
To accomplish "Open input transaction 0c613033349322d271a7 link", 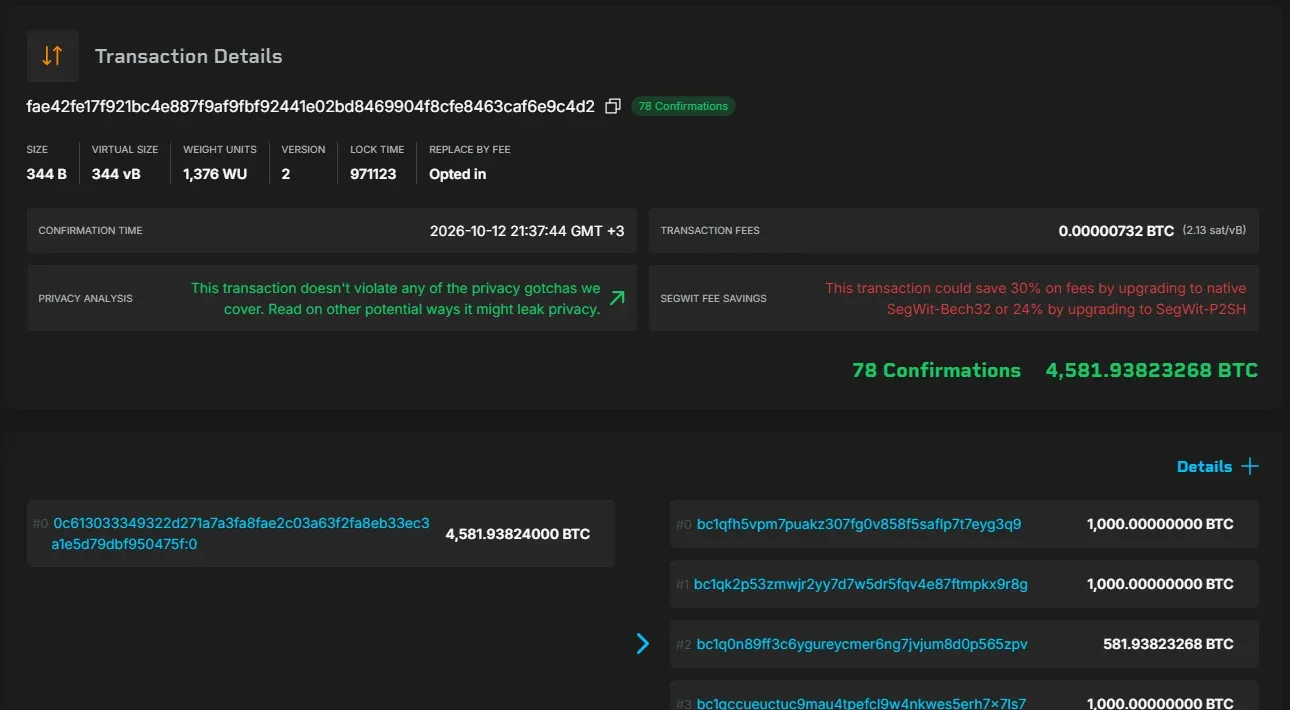I will coord(241,534).
